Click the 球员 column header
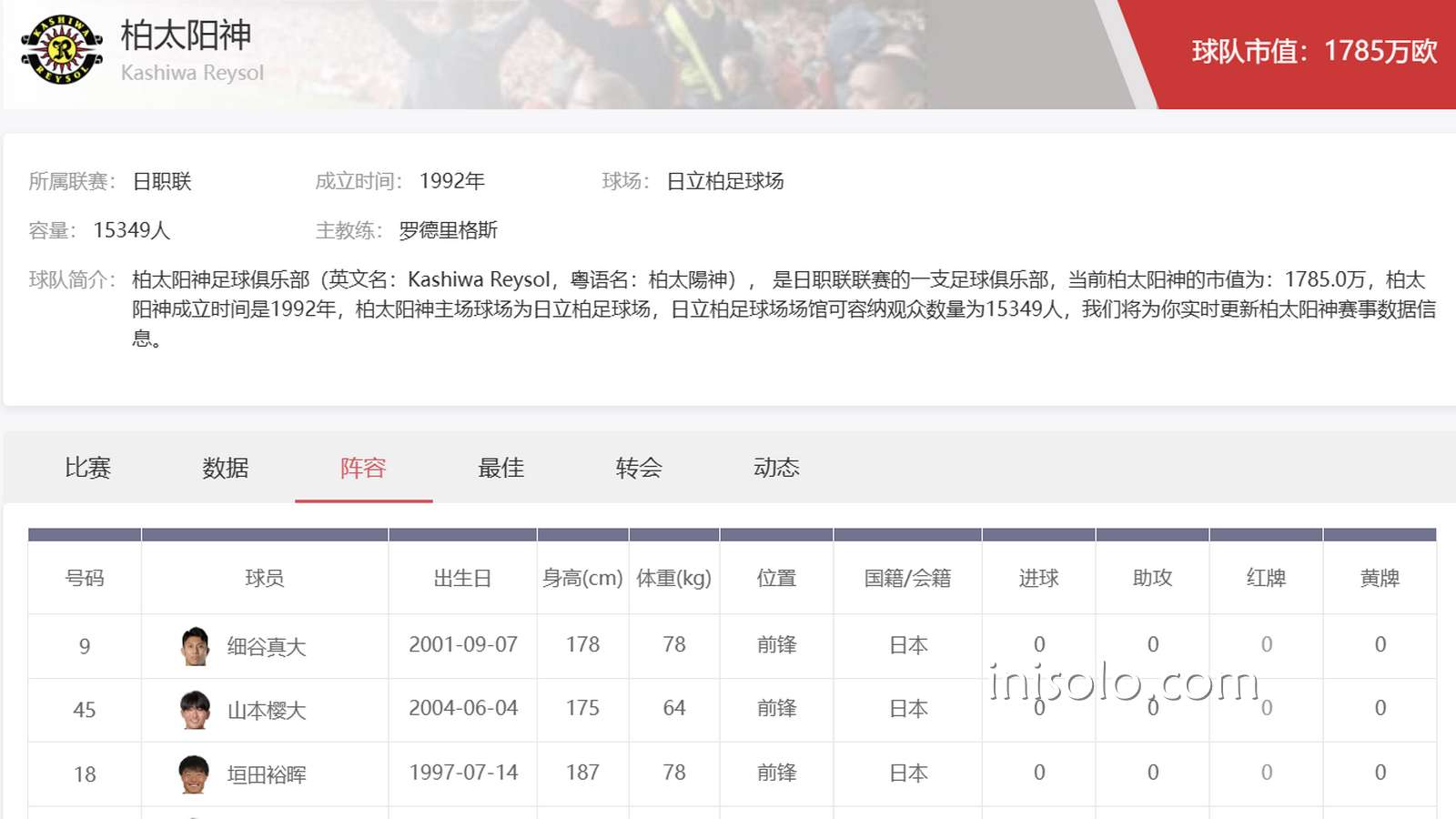The image size is (1456, 819). [x=265, y=578]
